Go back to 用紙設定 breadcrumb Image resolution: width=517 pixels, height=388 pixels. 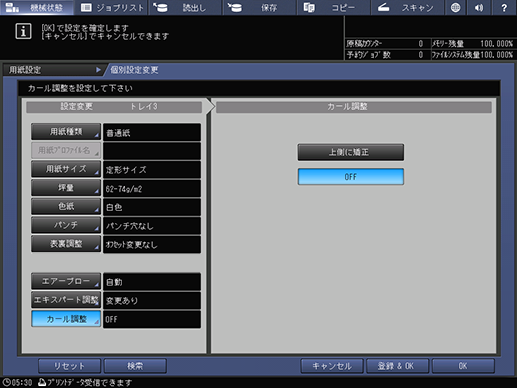pos(53,70)
